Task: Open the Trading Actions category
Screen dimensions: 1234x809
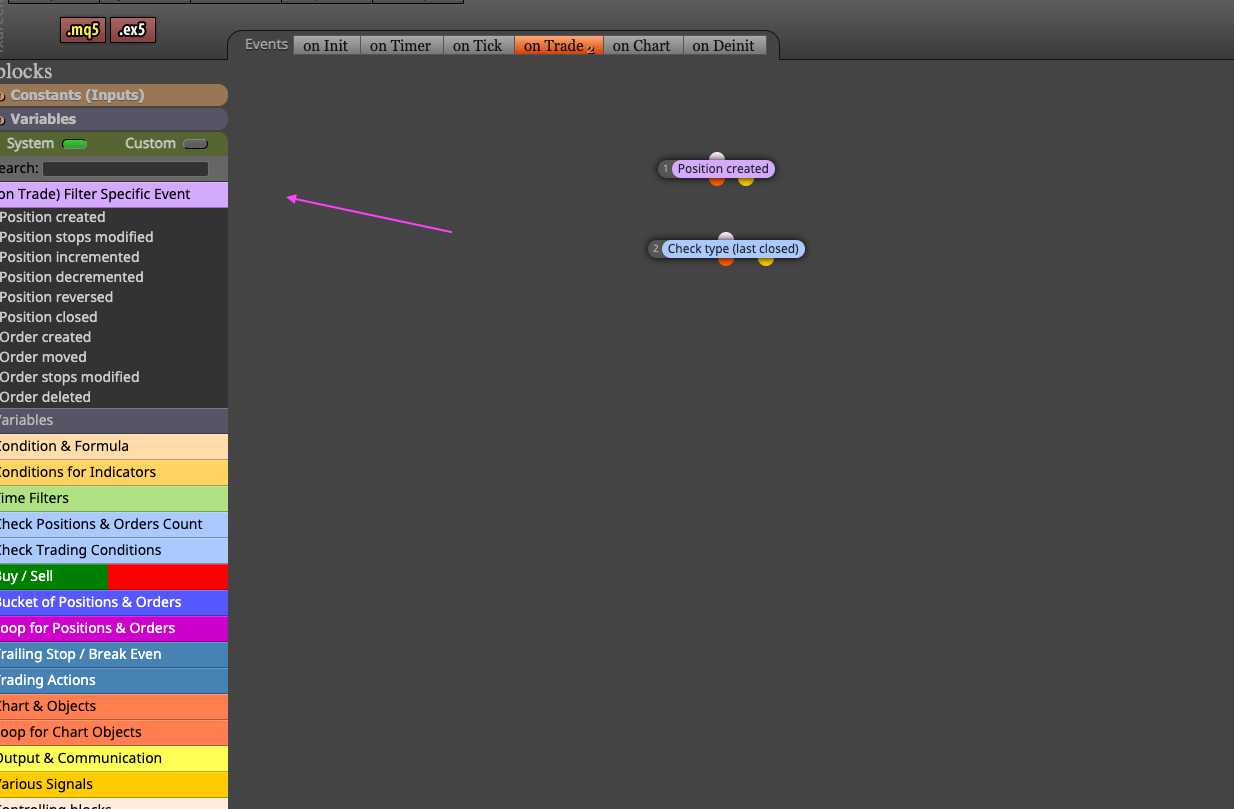Action: tap(114, 680)
